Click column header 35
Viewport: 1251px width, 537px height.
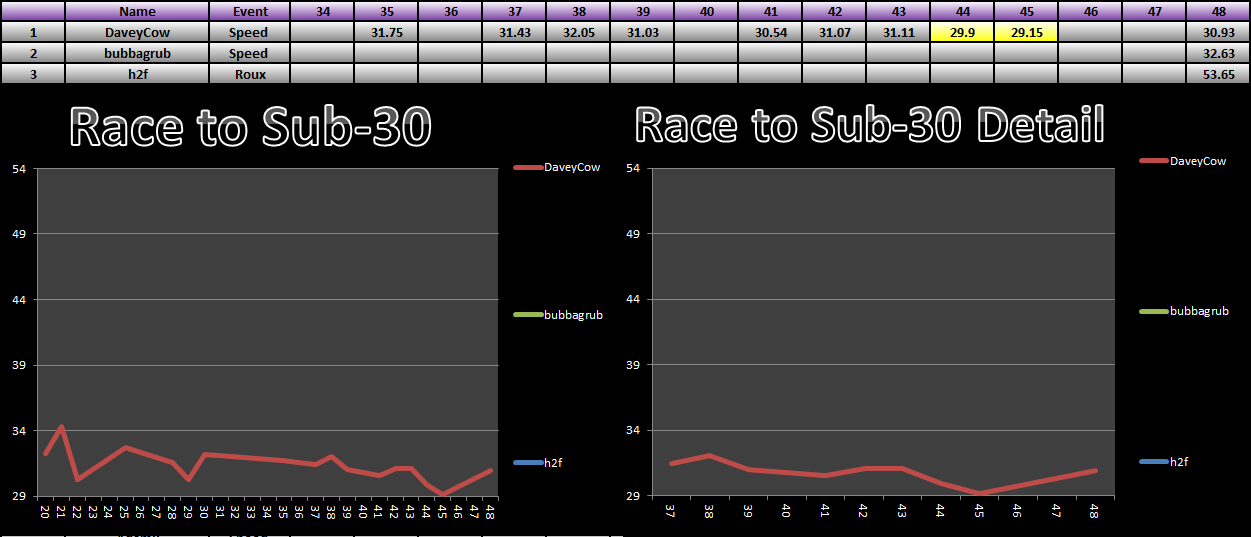(x=387, y=11)
